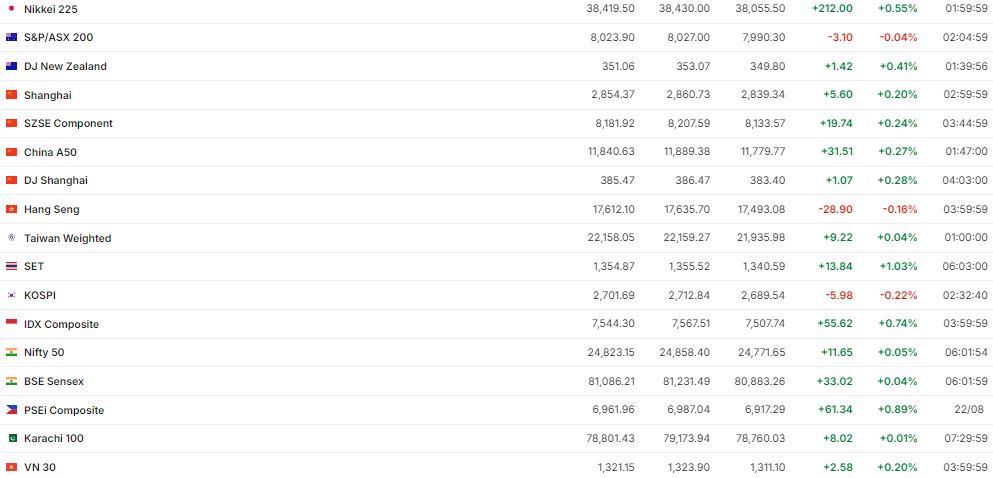The image size is (993, 478).
Task: Click the New Zealand flag icon
Action: (11, 66)
